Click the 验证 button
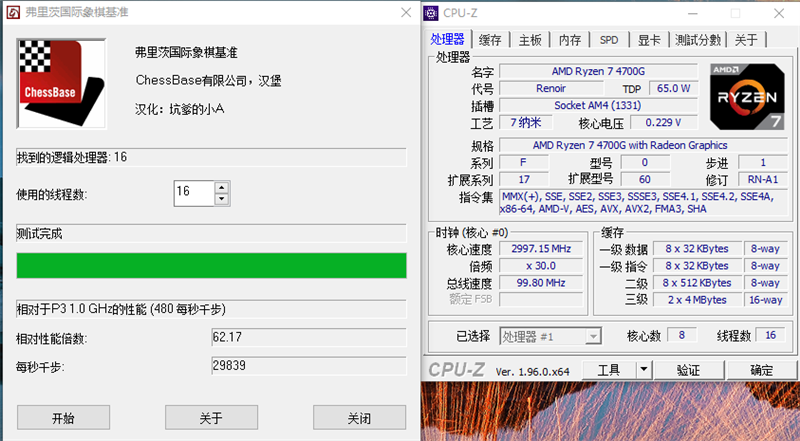800x441 pixels. (x=689, y=370)
